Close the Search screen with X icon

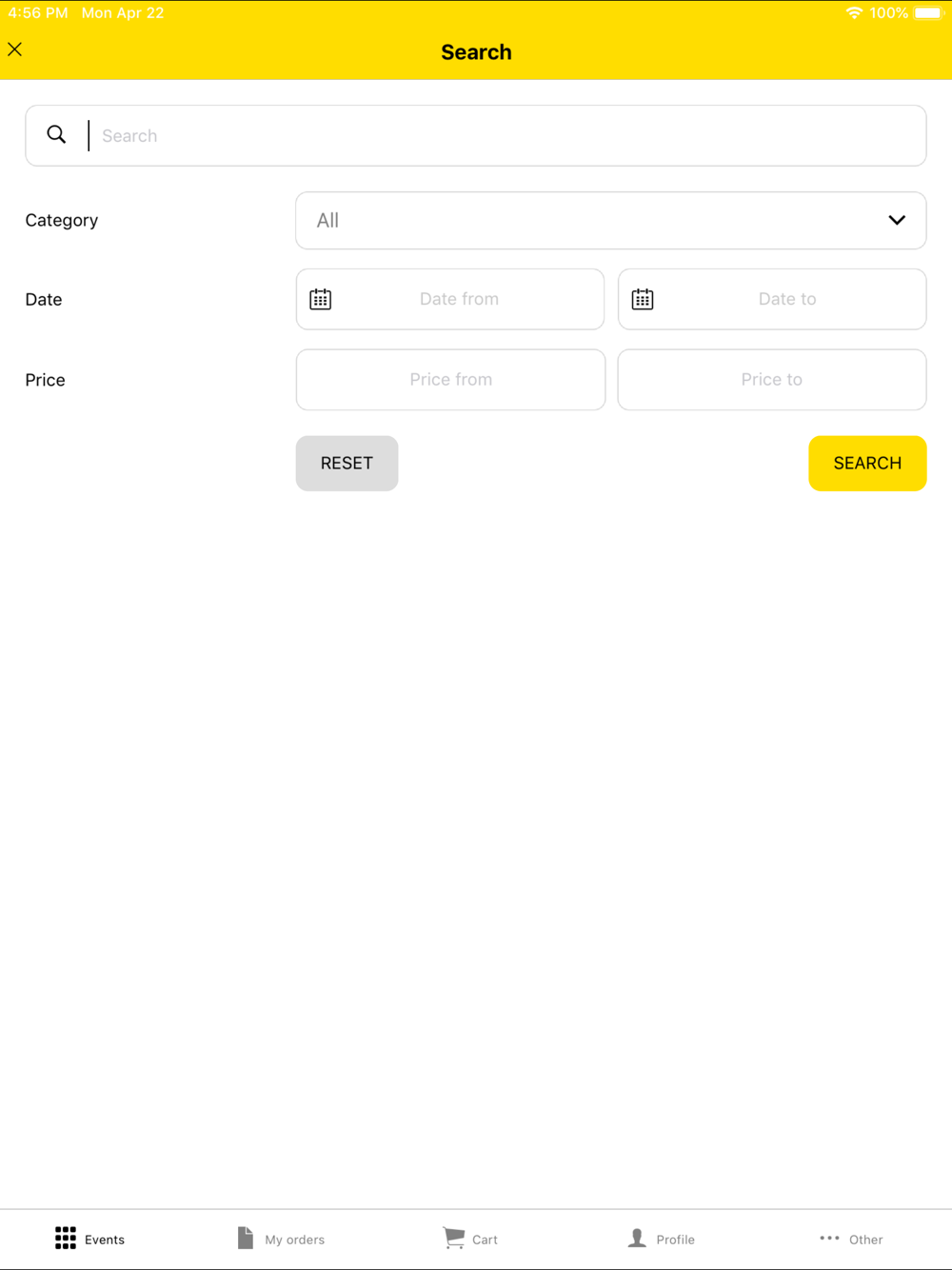click(15, 50)
